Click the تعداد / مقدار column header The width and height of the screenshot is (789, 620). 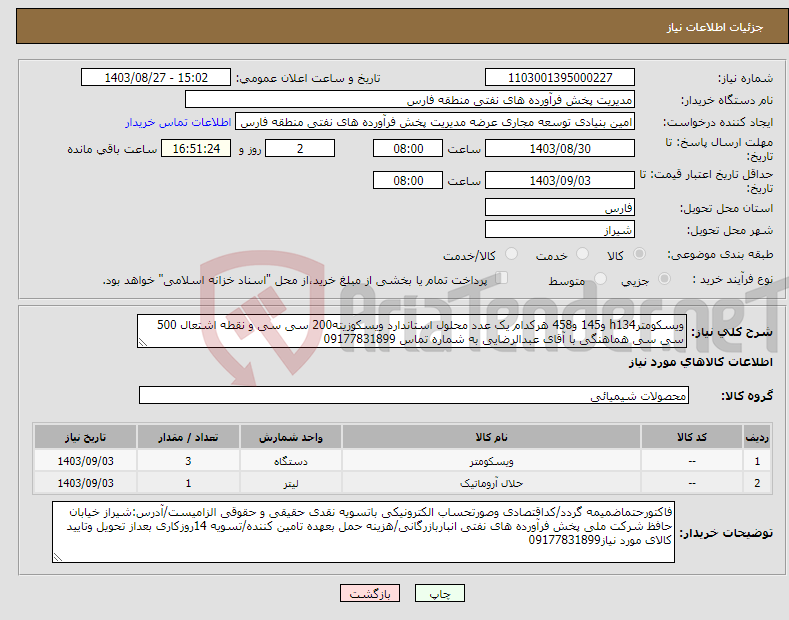tap(188, 437)
